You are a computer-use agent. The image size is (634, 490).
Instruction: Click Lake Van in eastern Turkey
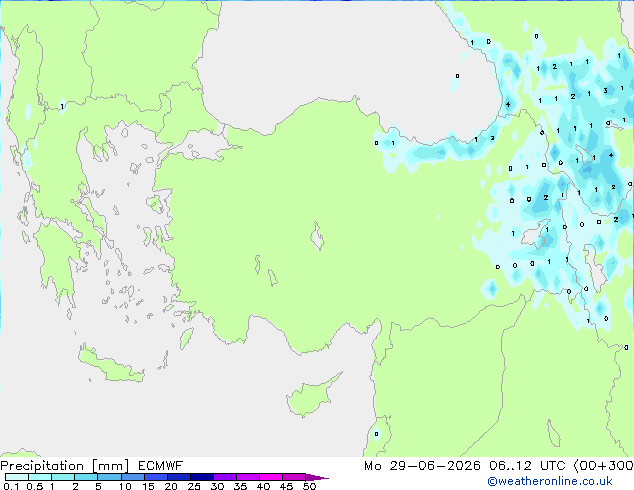point(536,233)
